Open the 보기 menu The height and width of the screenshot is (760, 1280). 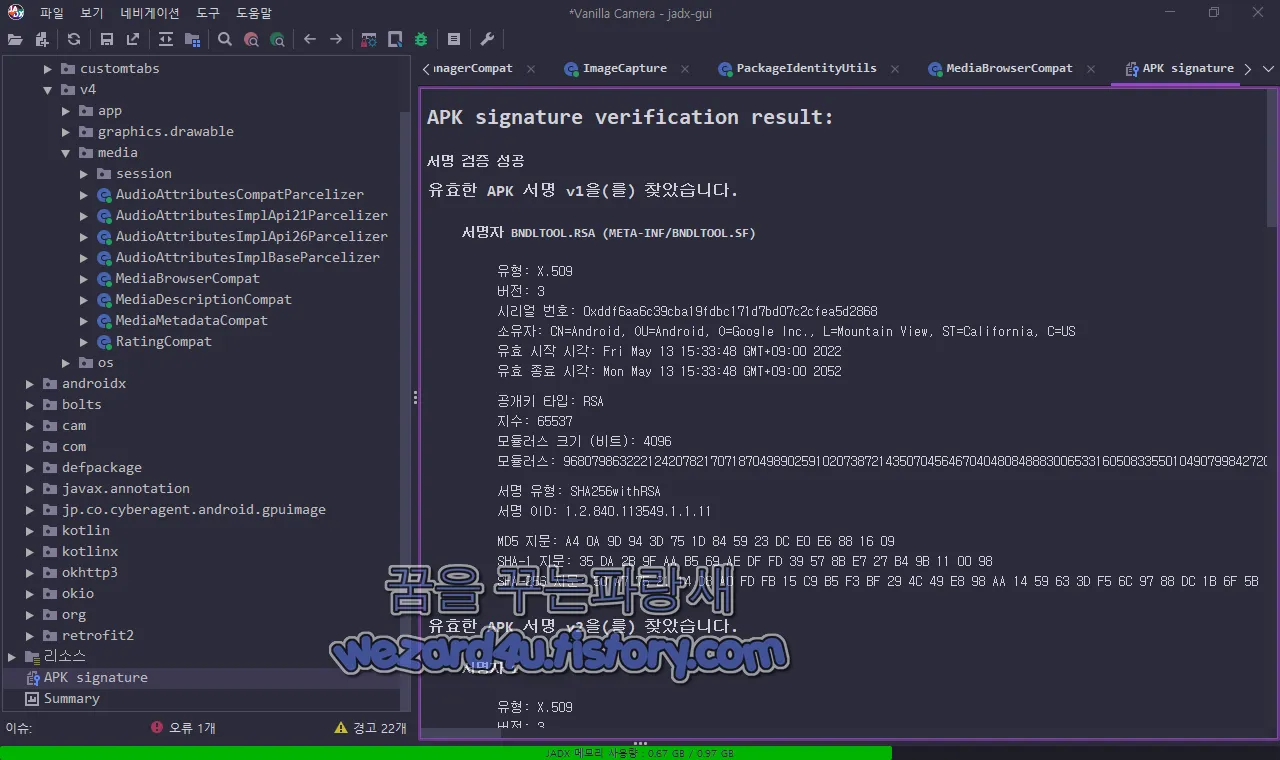[92, 13]
